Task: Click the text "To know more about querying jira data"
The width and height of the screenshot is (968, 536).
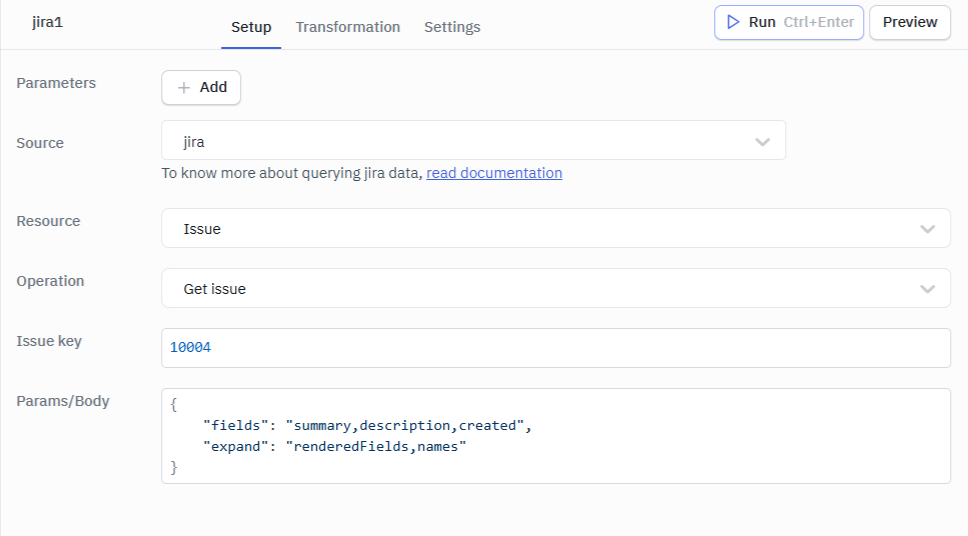Action: click(x=291, y=173)
